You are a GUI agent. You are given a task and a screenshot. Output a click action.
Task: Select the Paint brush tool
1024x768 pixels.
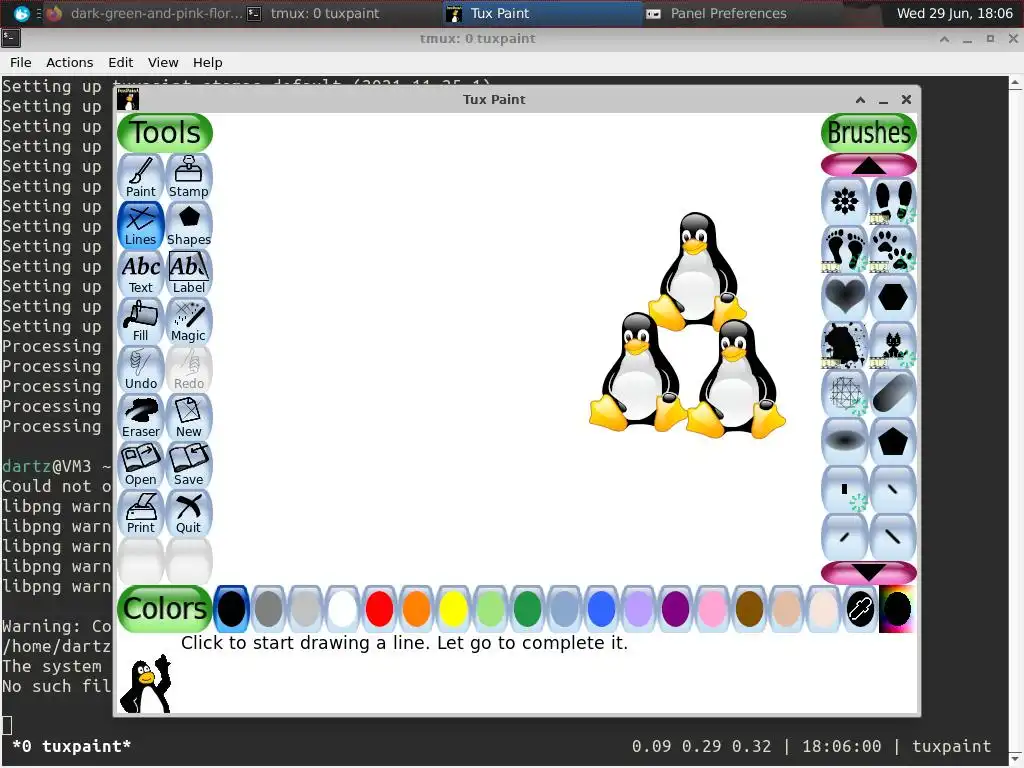click(x=140, y=176)
